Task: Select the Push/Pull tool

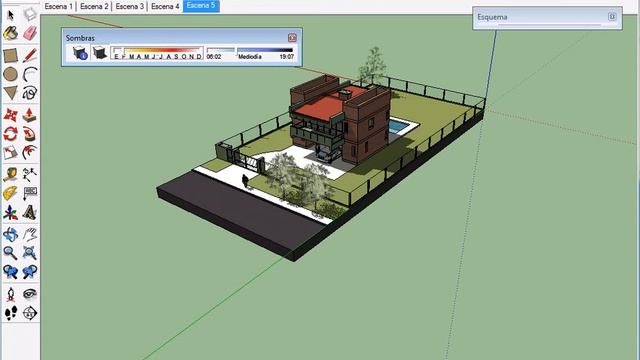Action: click(30, 115)
